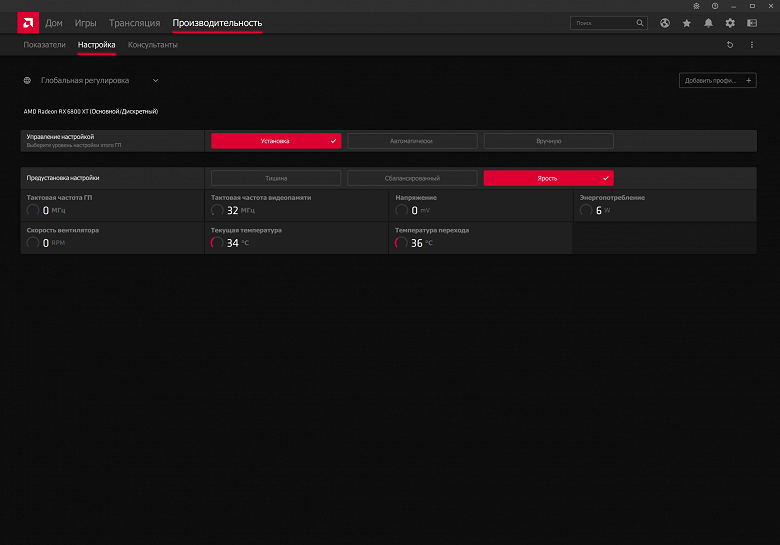Click the Температура перехода gauge

401,243
